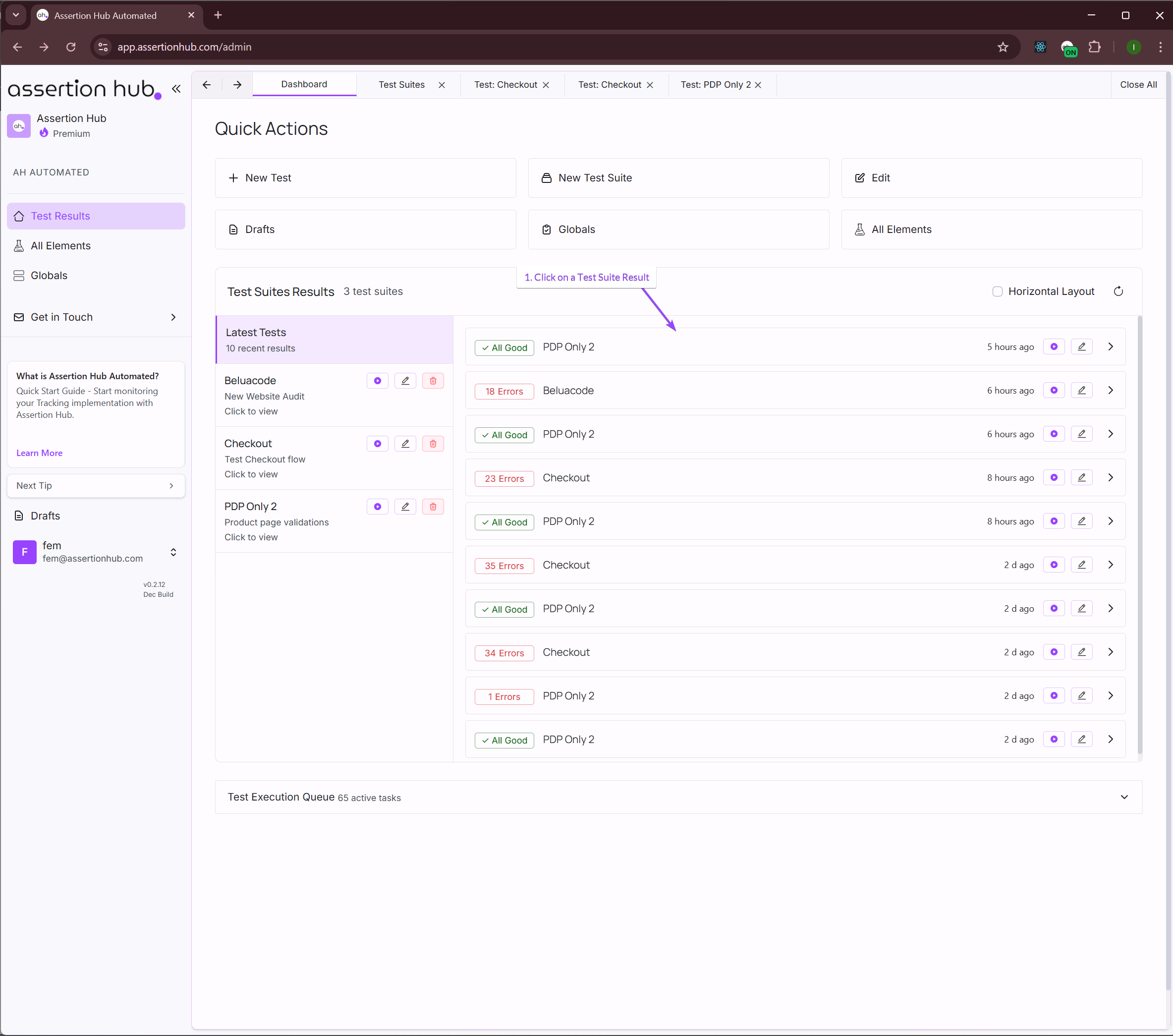Image resolution: width=1173 pixels, height=1036 pixels.
Task: Edit the Checkout test suite
Action: pos(405,444)
